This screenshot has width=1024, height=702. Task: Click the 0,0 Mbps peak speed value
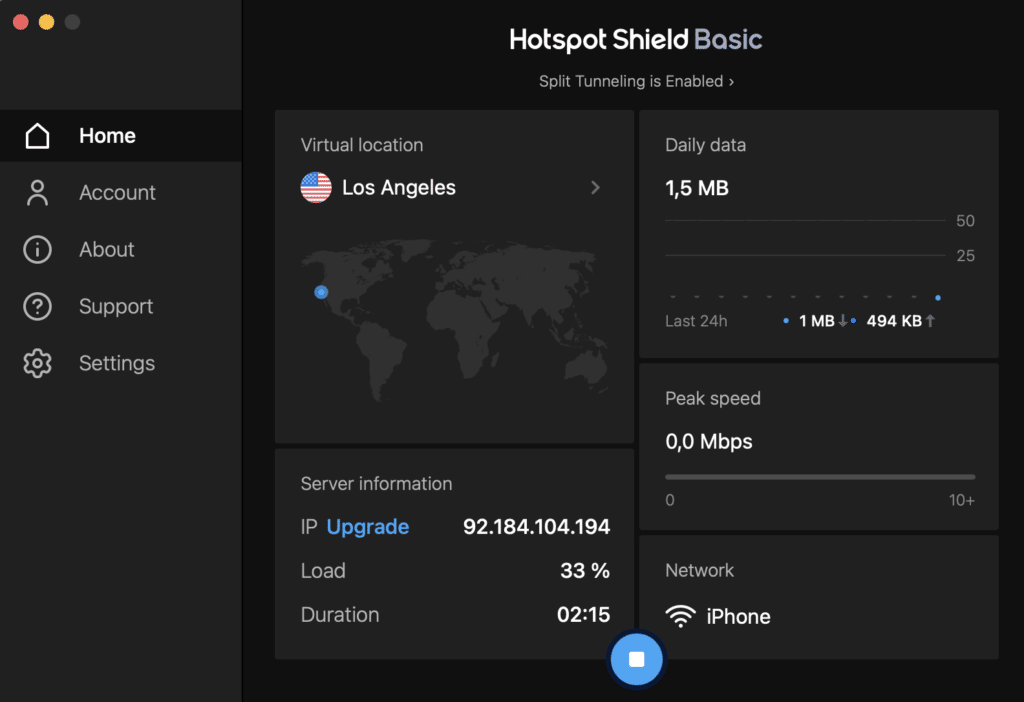coord(709,441)
